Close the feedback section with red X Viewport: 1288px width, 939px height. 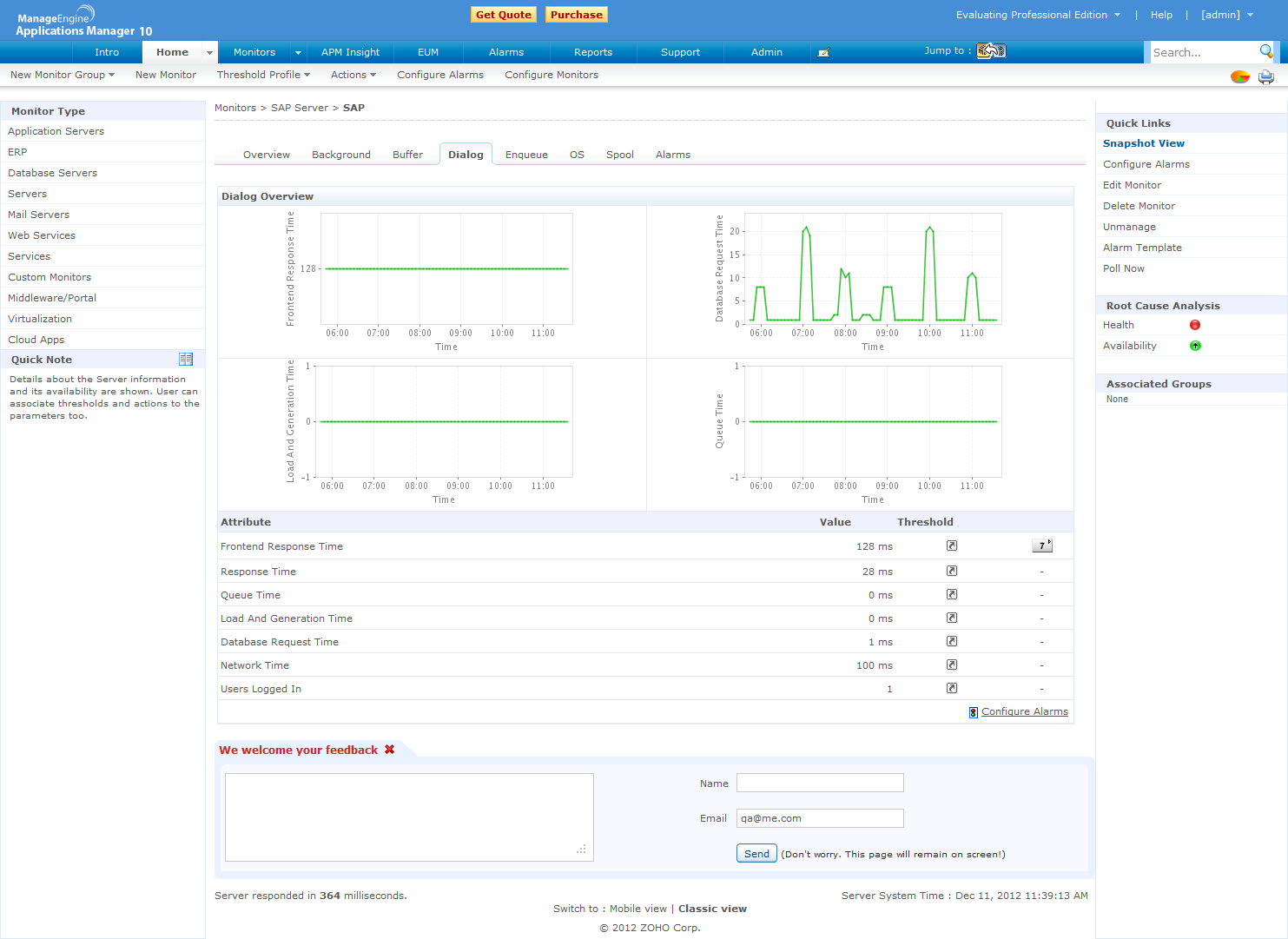tap(390, 750)
